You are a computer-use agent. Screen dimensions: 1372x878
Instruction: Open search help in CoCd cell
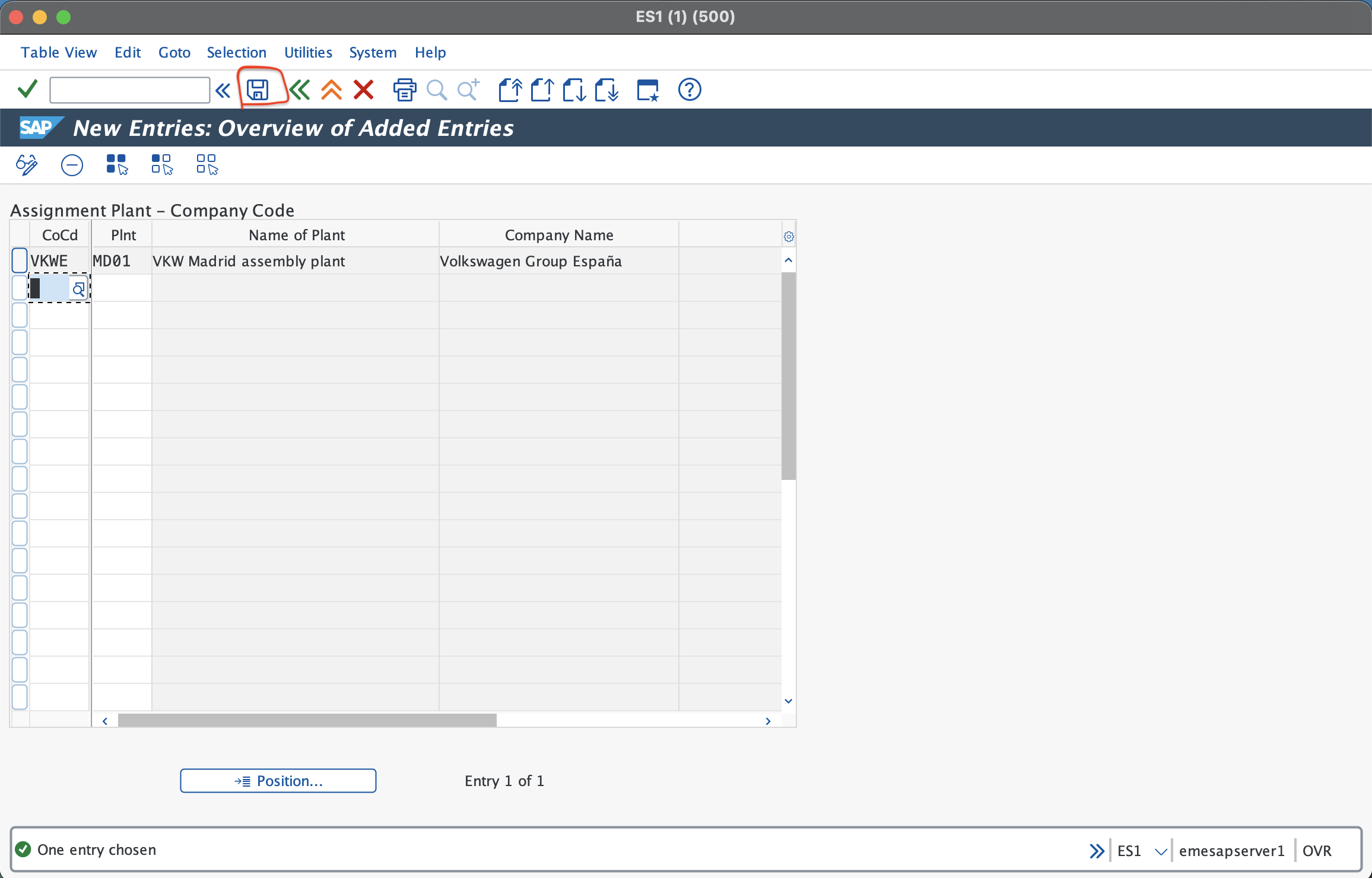click(x=78, y=289)
